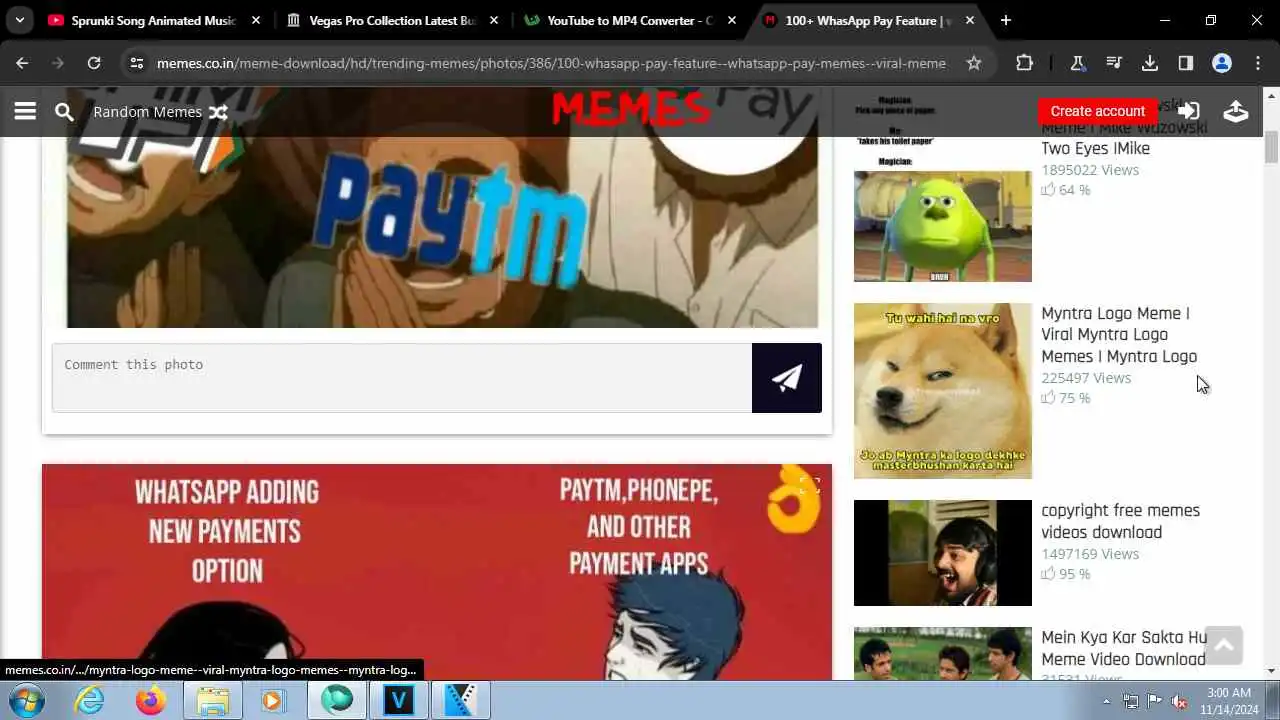
Task: Click the upload meme tray icon
Action: [1236, 111]
